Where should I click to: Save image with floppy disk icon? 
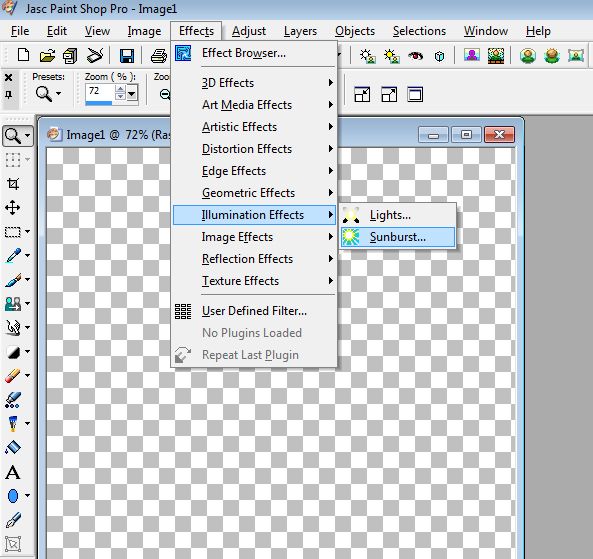click(127, 56)
